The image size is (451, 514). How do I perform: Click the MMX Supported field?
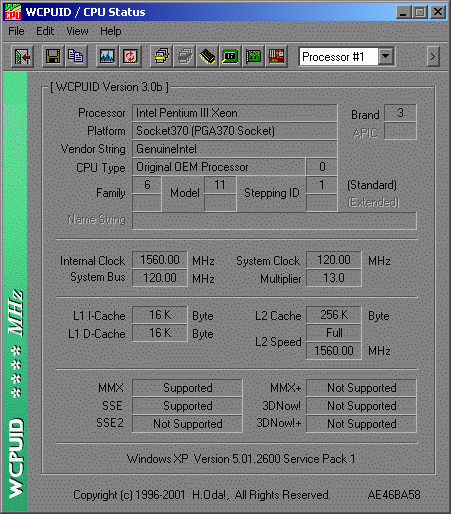187,388
